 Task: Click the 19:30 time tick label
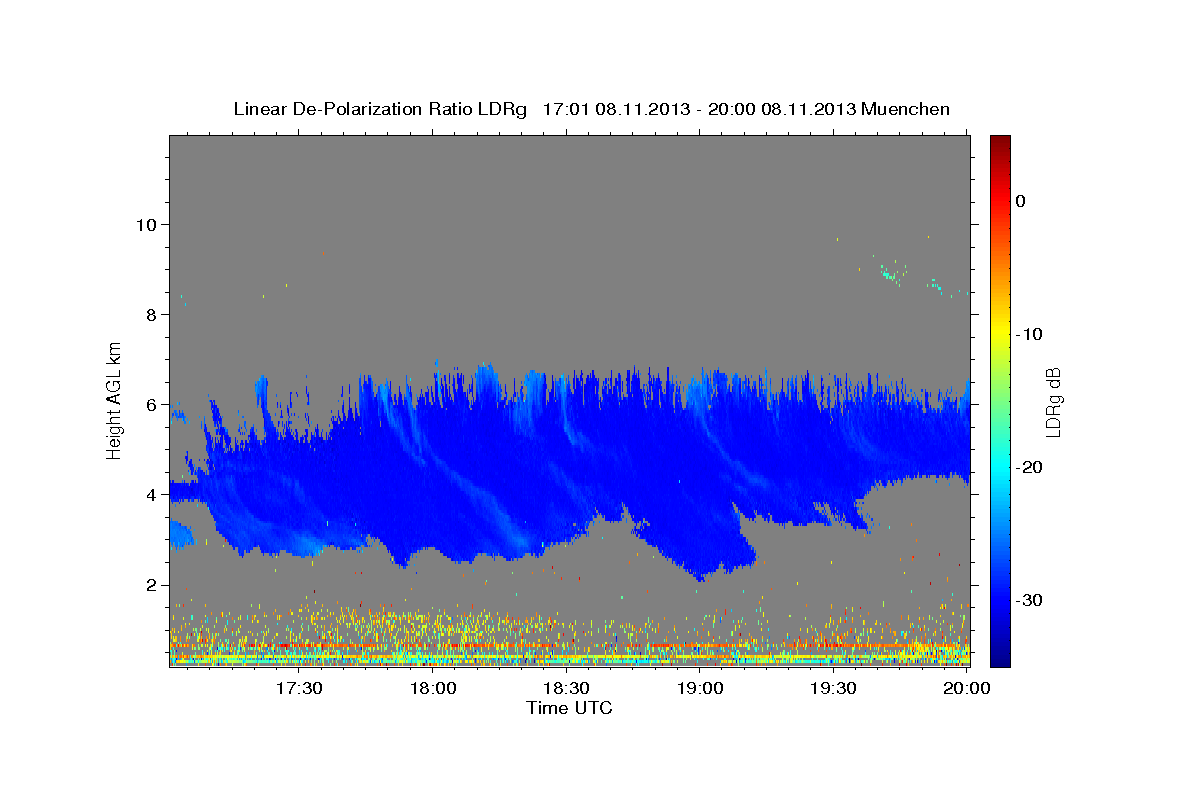[x=833, y=688]
